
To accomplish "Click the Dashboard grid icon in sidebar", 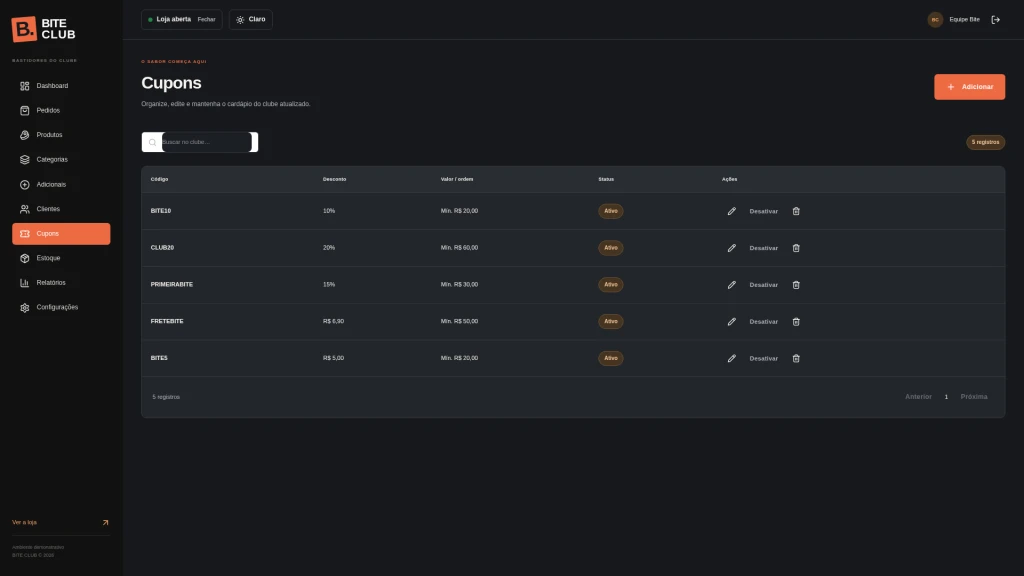I will (x=25, y=86).
